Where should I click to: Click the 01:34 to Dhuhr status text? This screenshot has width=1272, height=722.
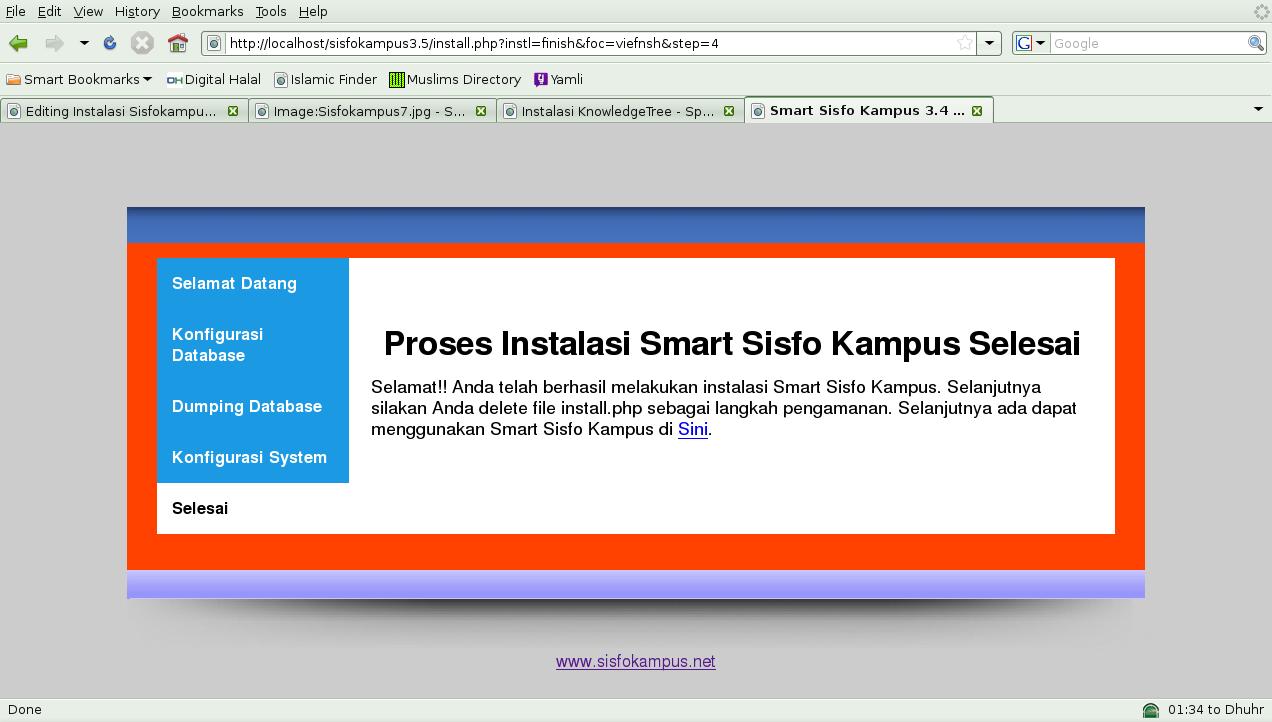click(x=1215, y=709)
